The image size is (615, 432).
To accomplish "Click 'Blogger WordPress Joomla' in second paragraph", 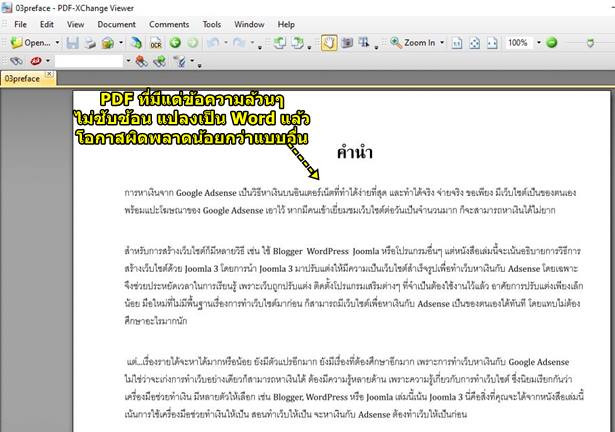I will pyautogui.click(x=326, y=251).
